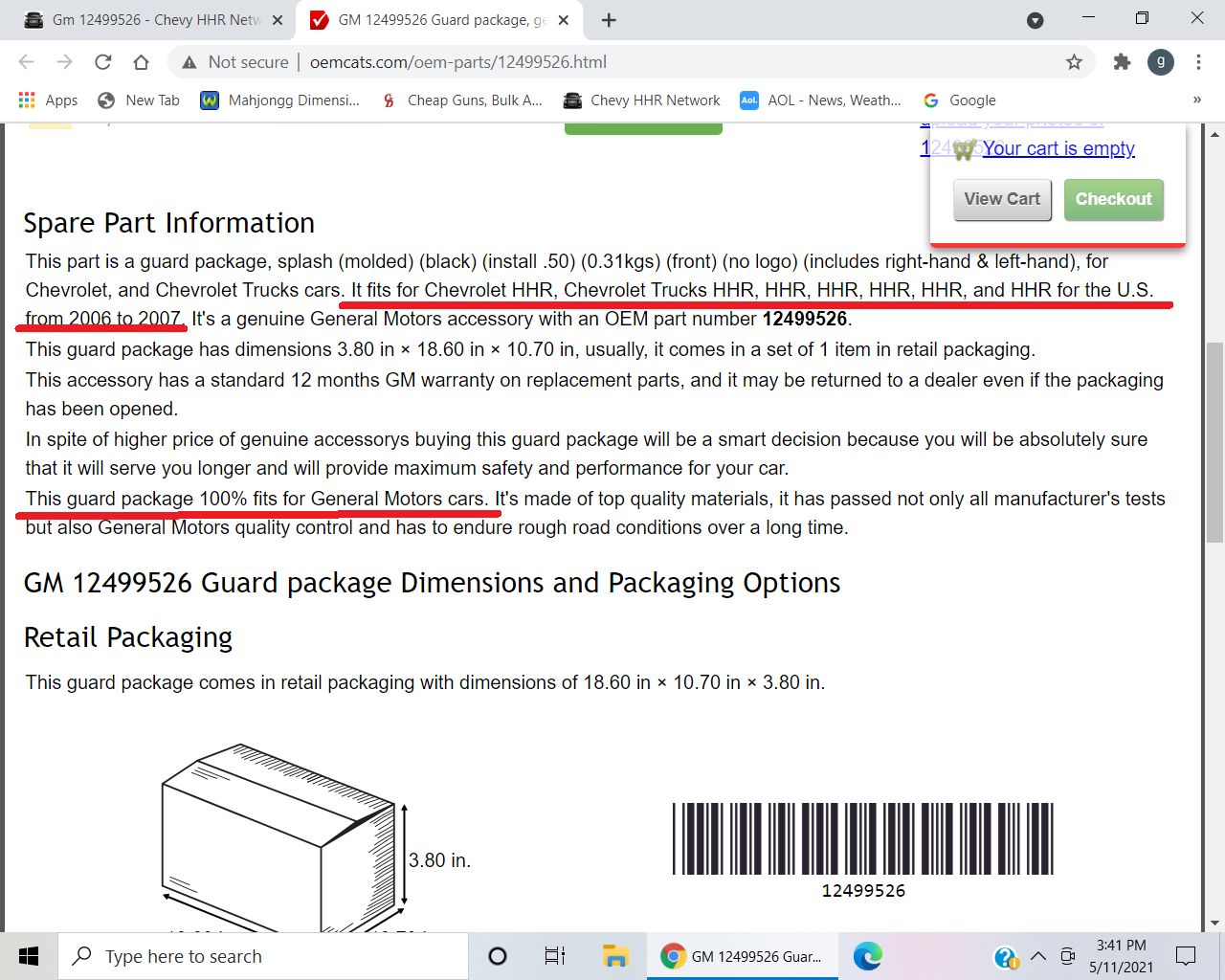Open the Chrome extensions puzzle icon
Viewport: 1225px width, 980px height.
[x=1122, y=62]
